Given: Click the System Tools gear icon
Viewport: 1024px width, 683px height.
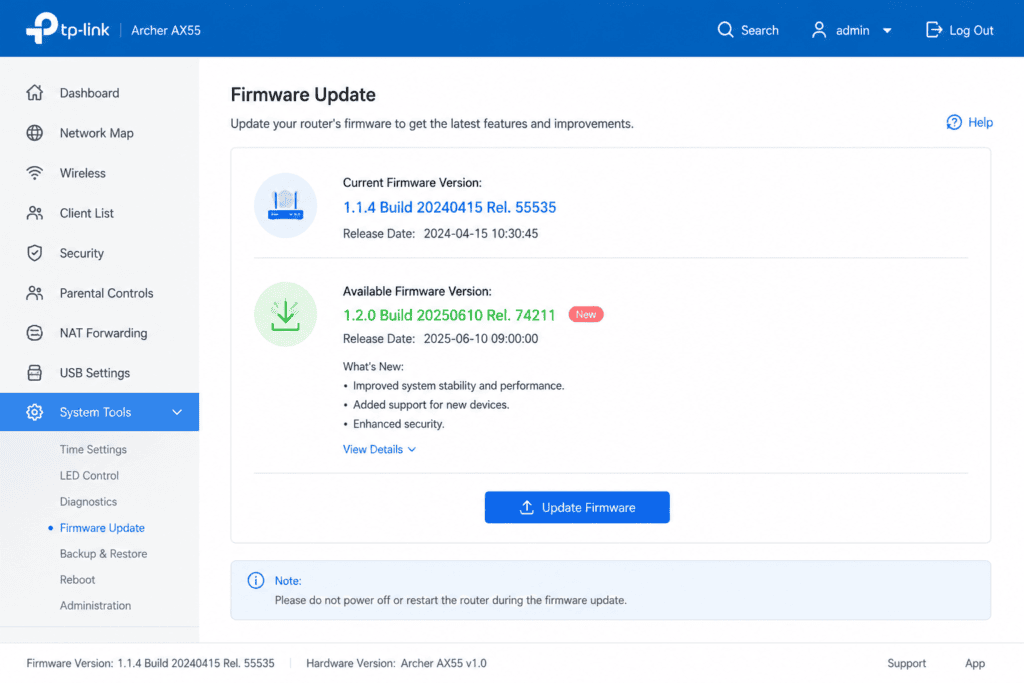Looking at the screenshot, I should click(35, 412).
